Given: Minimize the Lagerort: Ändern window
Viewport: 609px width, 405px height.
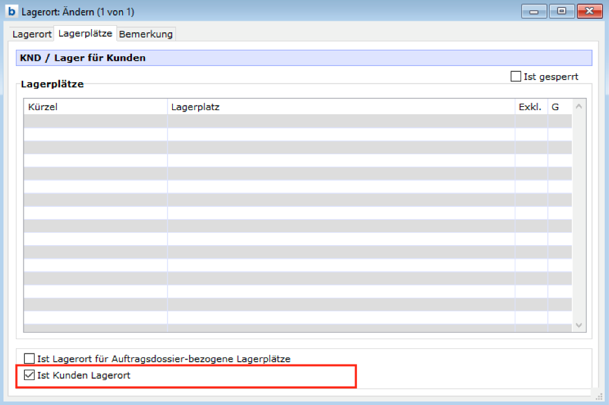Looking at the screenshot, I should coord(536,11).
